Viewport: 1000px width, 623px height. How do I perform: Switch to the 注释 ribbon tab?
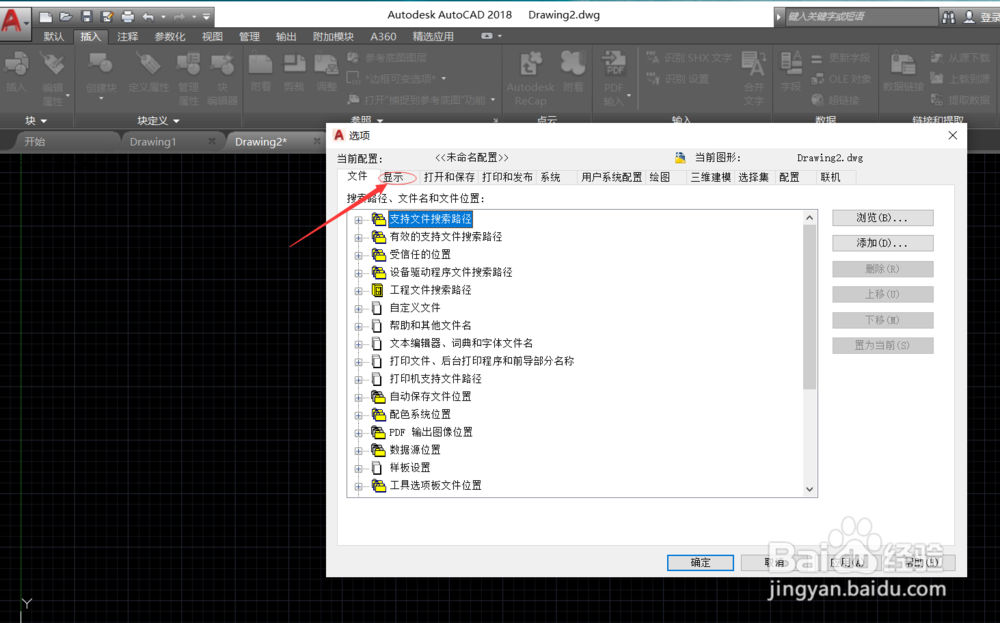(x=128, y=36)
